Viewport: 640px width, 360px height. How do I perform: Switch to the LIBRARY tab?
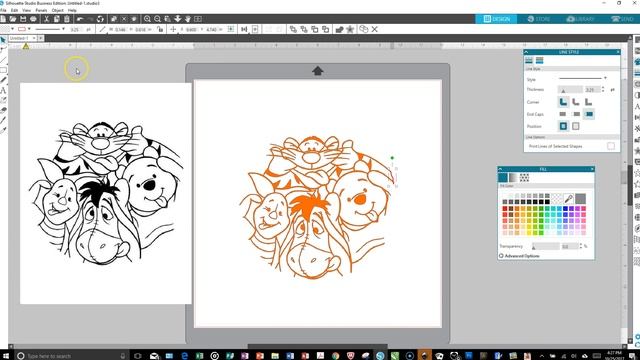pos(580,19)
